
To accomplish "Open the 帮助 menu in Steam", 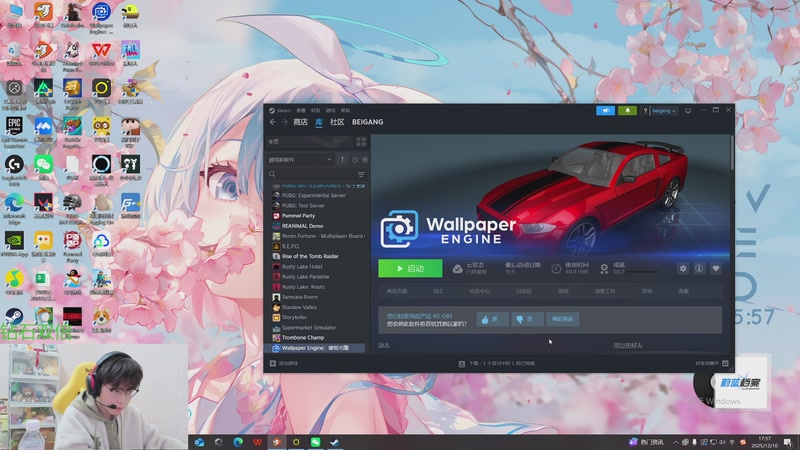I will pyautogui.click(x=345, y=111).
